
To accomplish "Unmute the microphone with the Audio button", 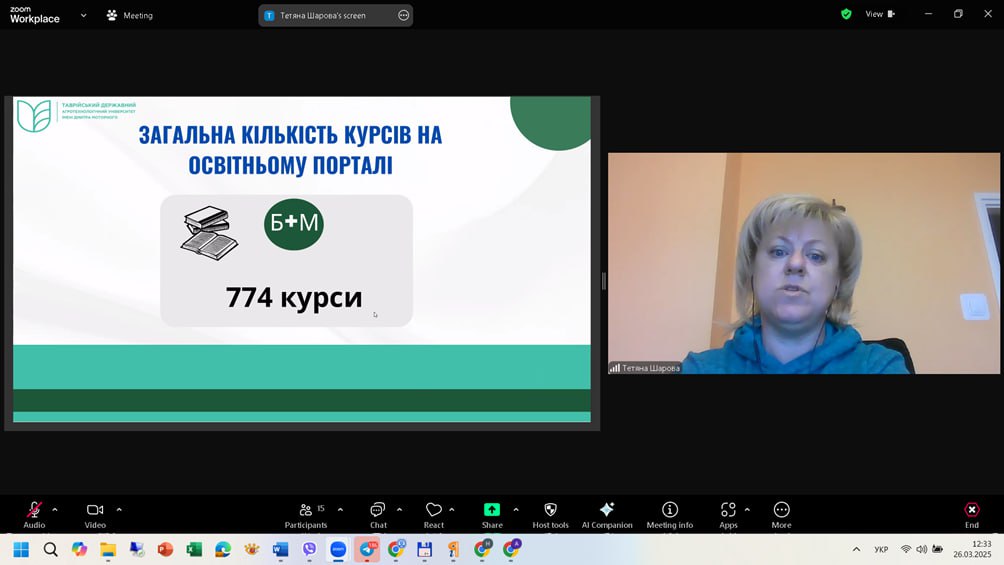I will [34, 511].
